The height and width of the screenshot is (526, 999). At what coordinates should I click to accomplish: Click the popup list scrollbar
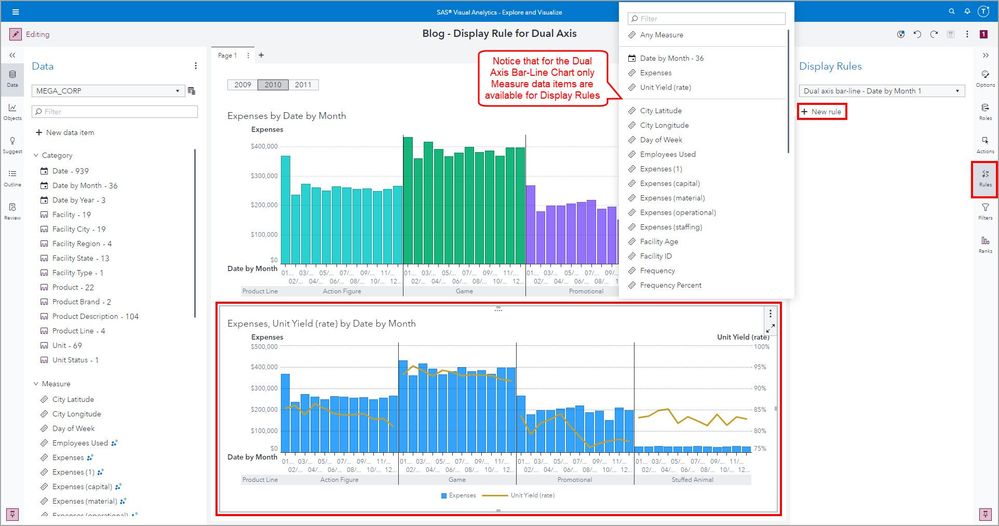click(x=789, y=91)
